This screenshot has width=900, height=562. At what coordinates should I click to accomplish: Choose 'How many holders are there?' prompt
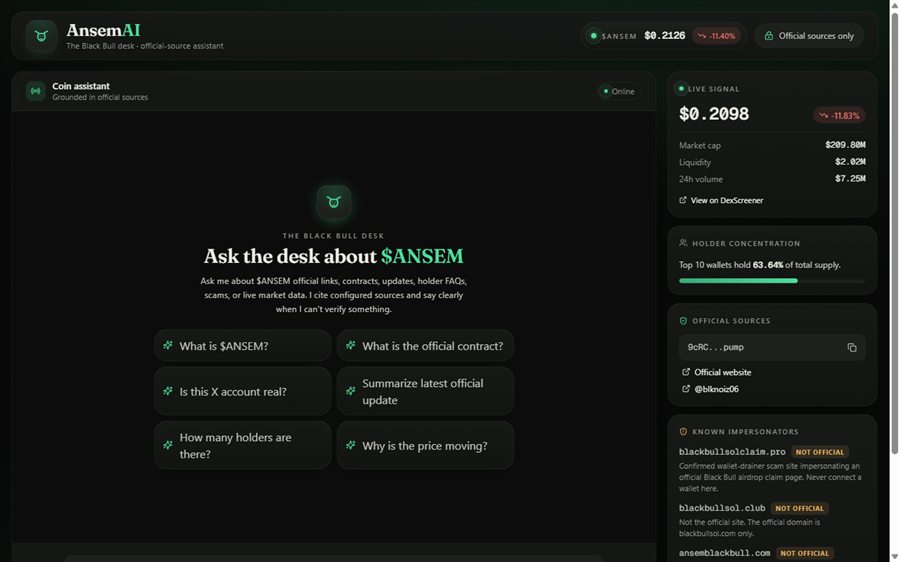(x=242, y=445)
